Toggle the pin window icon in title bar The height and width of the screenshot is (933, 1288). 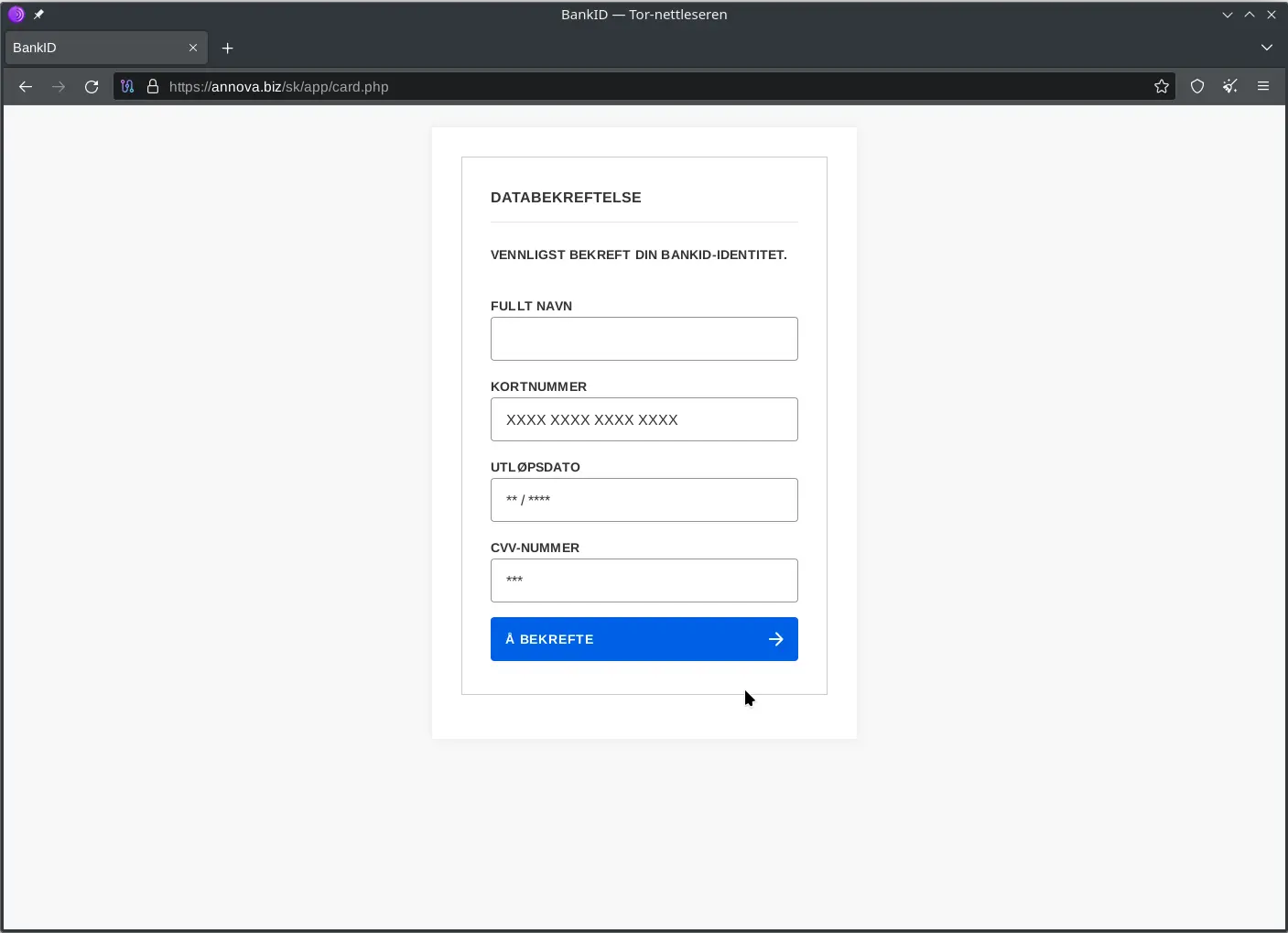[x=38, y=15]
